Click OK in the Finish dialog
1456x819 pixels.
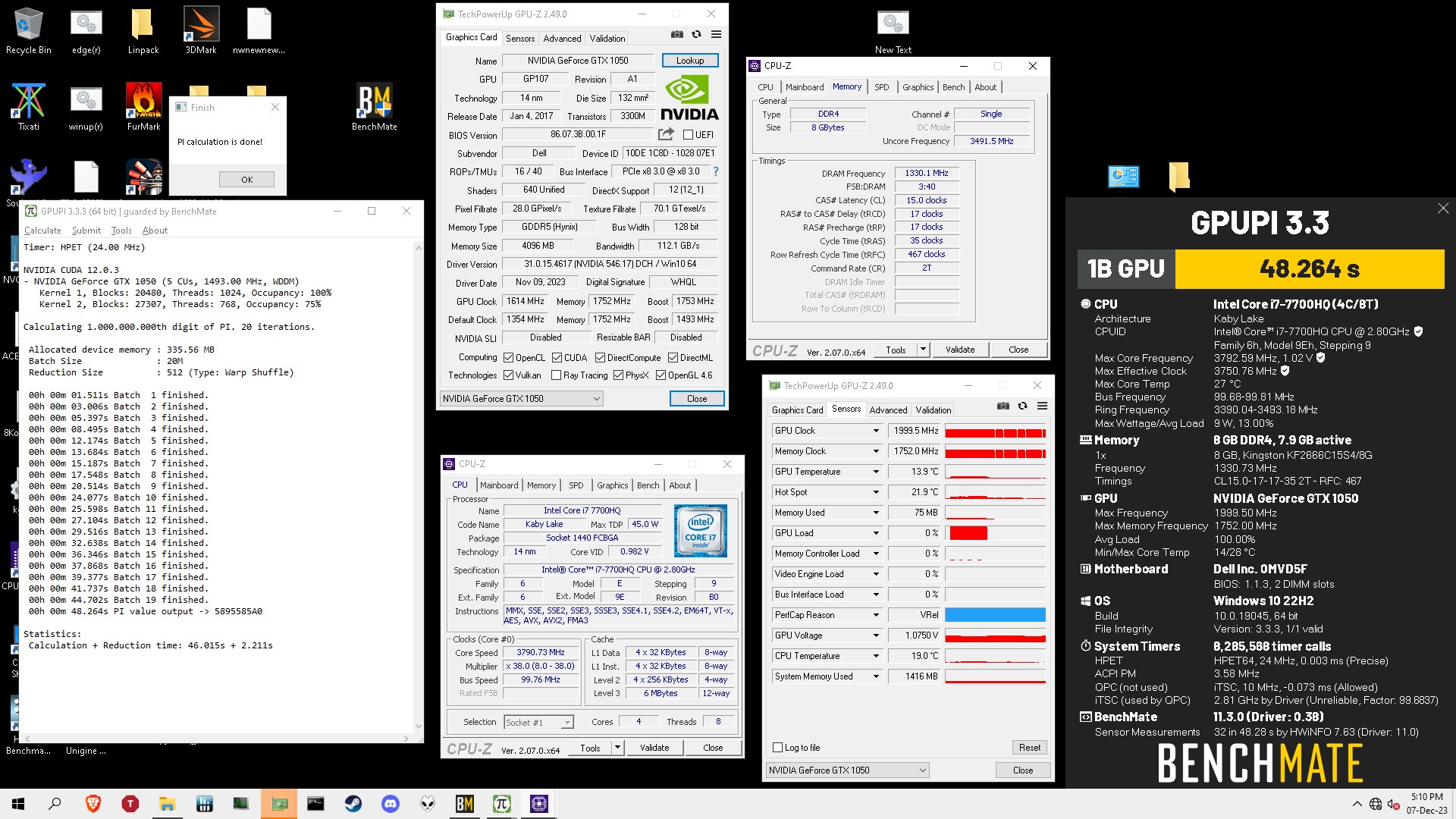coord(246,180)
